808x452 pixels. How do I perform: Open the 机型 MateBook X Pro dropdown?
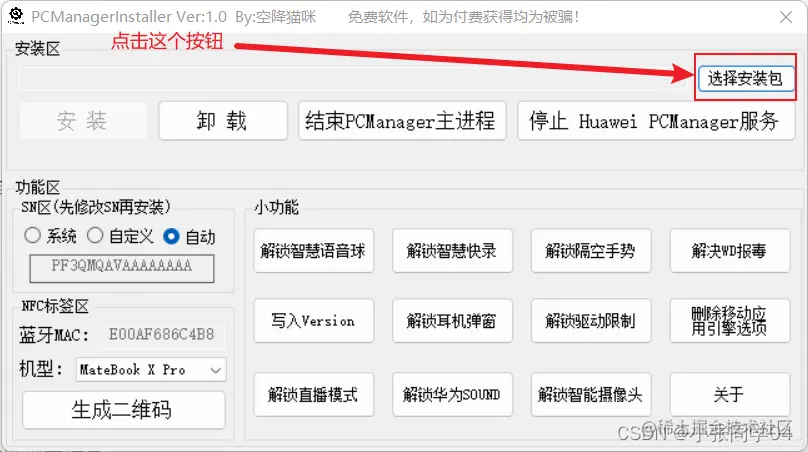(x=151, y=370)
